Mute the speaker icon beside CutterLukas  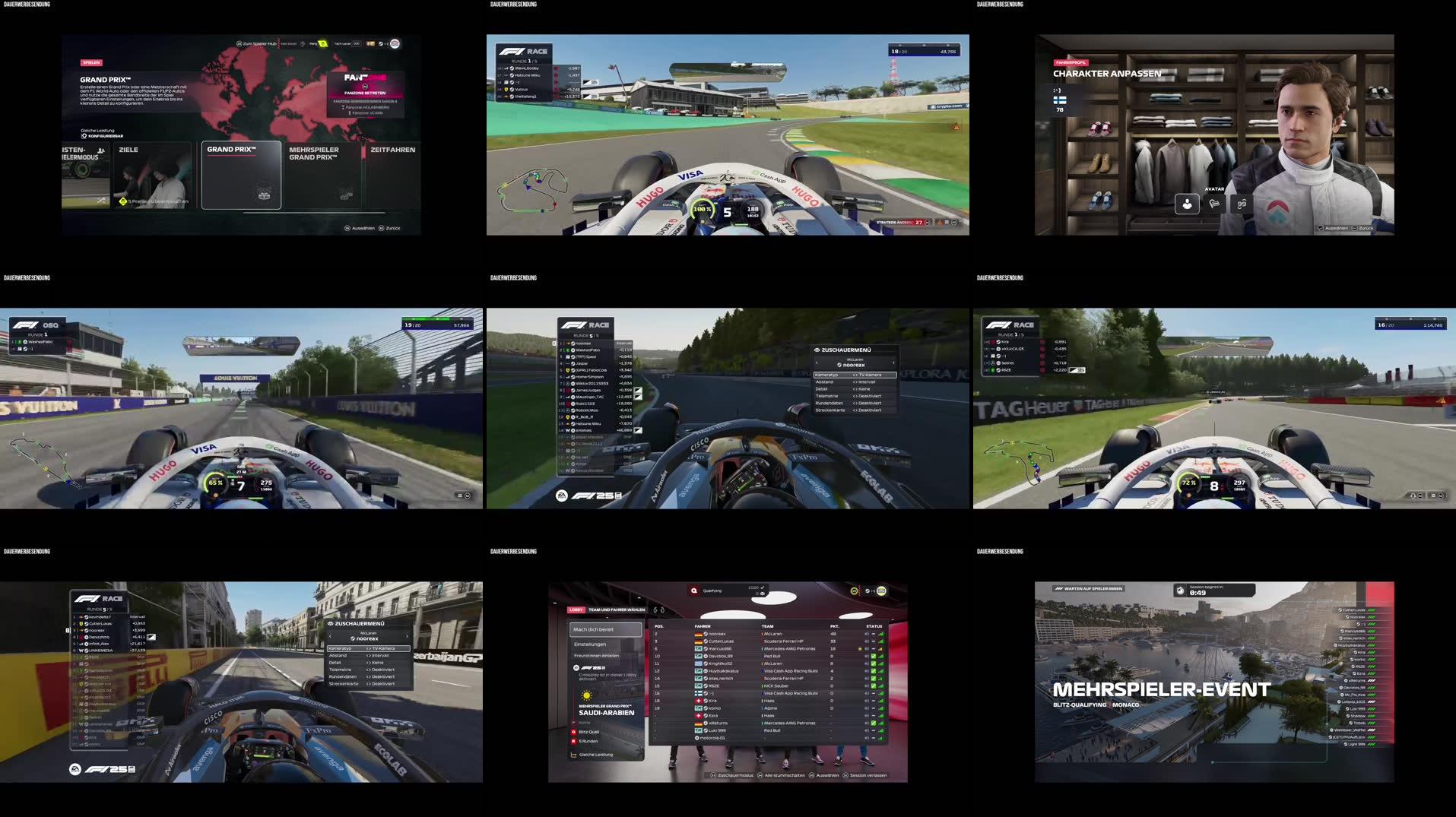(866, 641)
